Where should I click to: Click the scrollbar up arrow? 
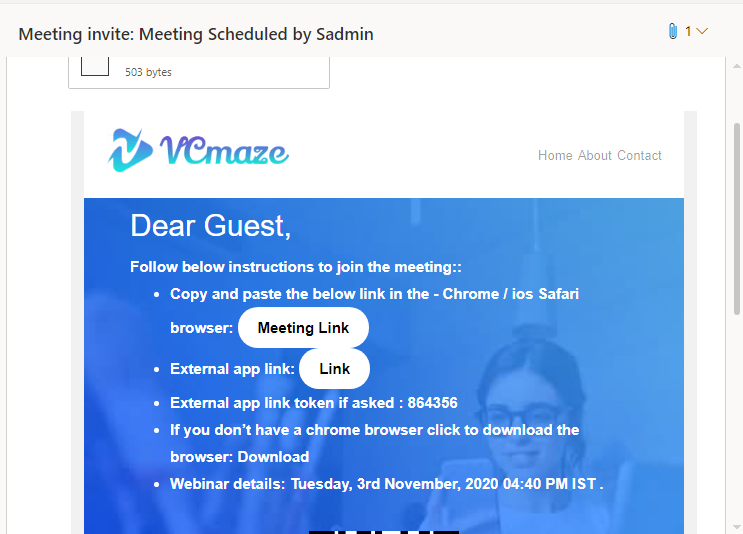[x=736, y=66]
